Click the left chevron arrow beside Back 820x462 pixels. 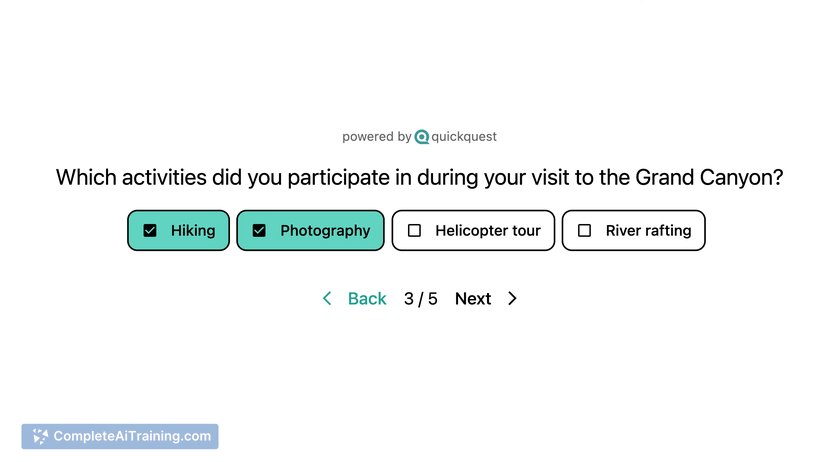pos(327,298)
